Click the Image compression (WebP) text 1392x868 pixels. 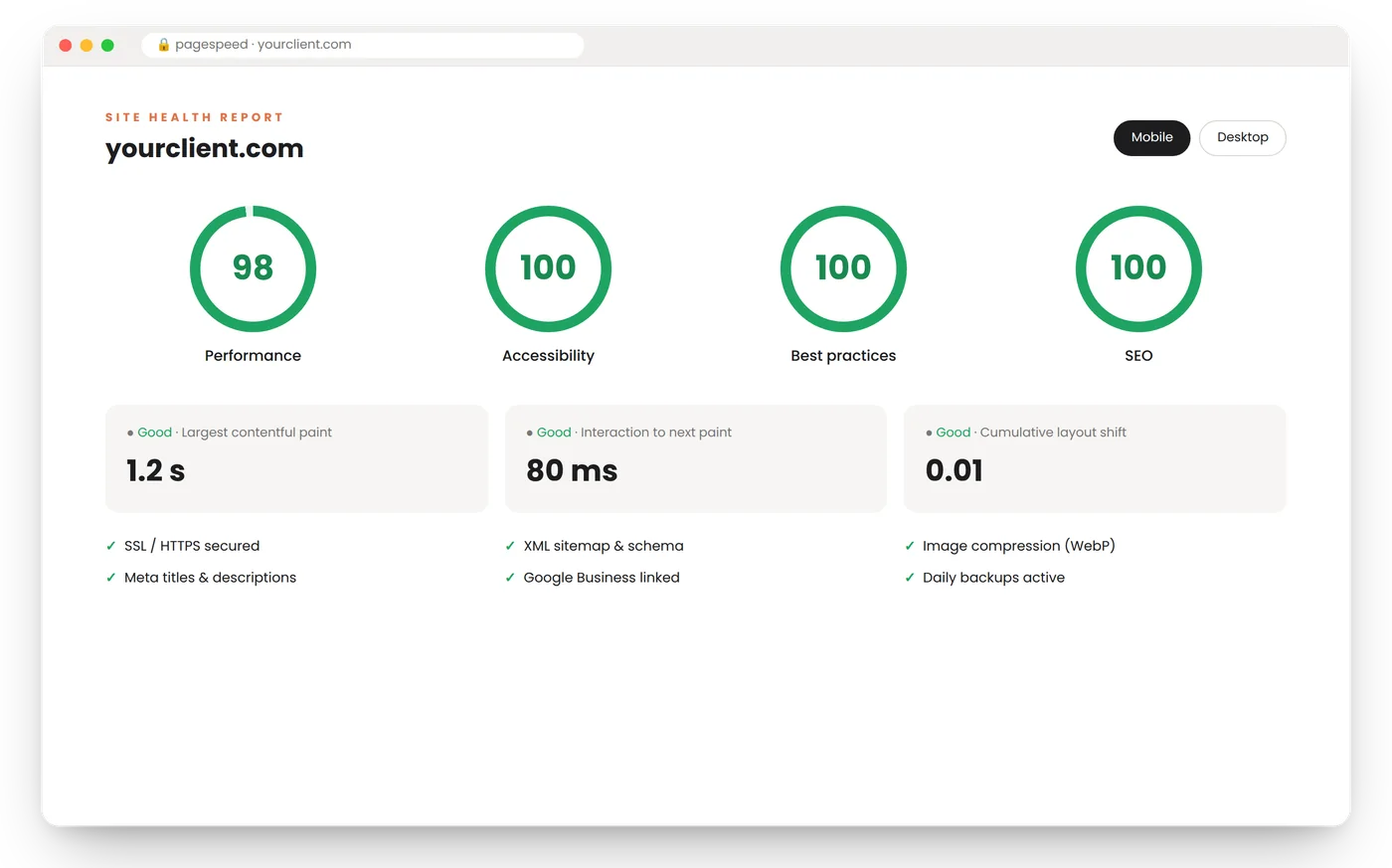coord(1019,546)
